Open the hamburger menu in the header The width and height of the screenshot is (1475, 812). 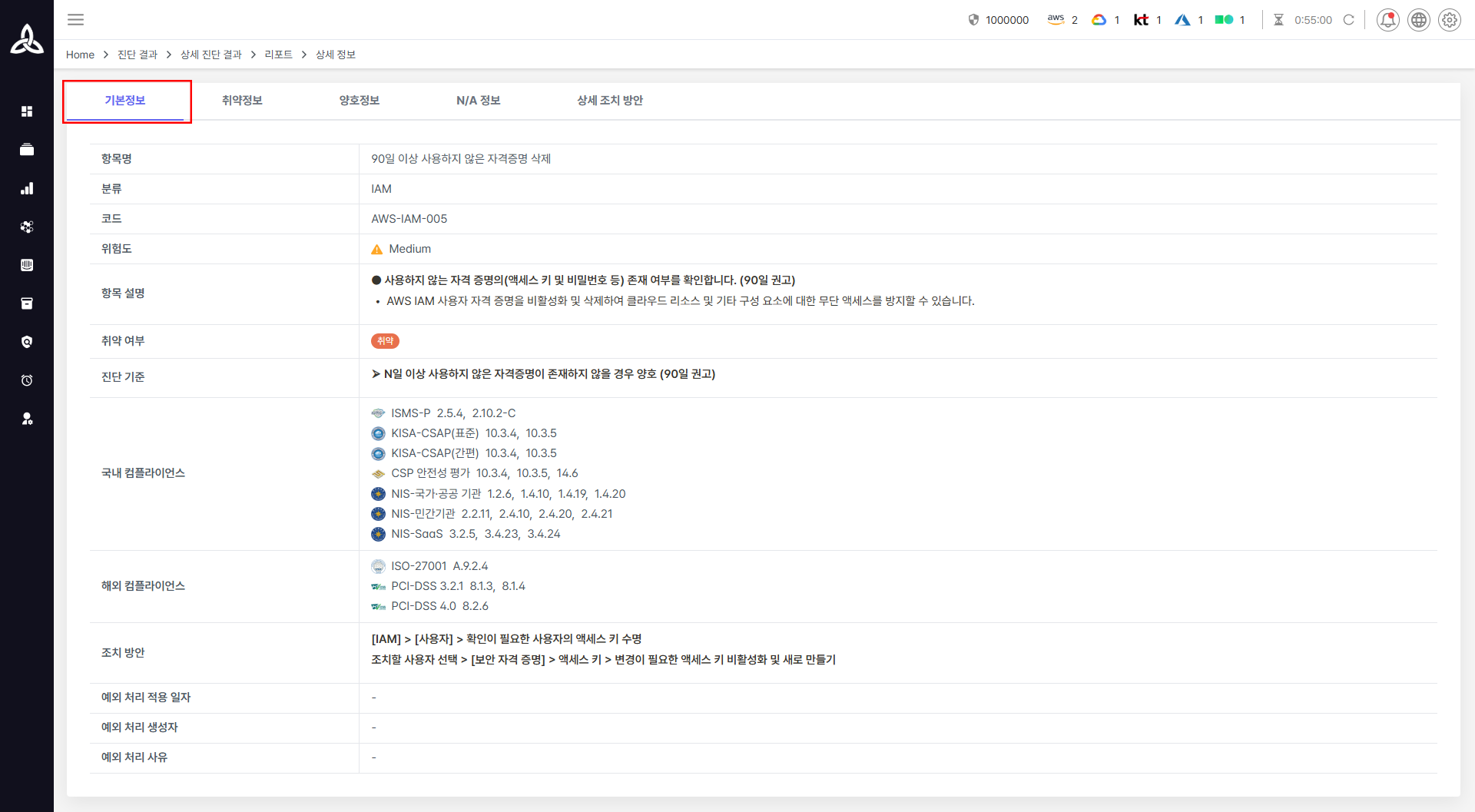coord(75,20)
